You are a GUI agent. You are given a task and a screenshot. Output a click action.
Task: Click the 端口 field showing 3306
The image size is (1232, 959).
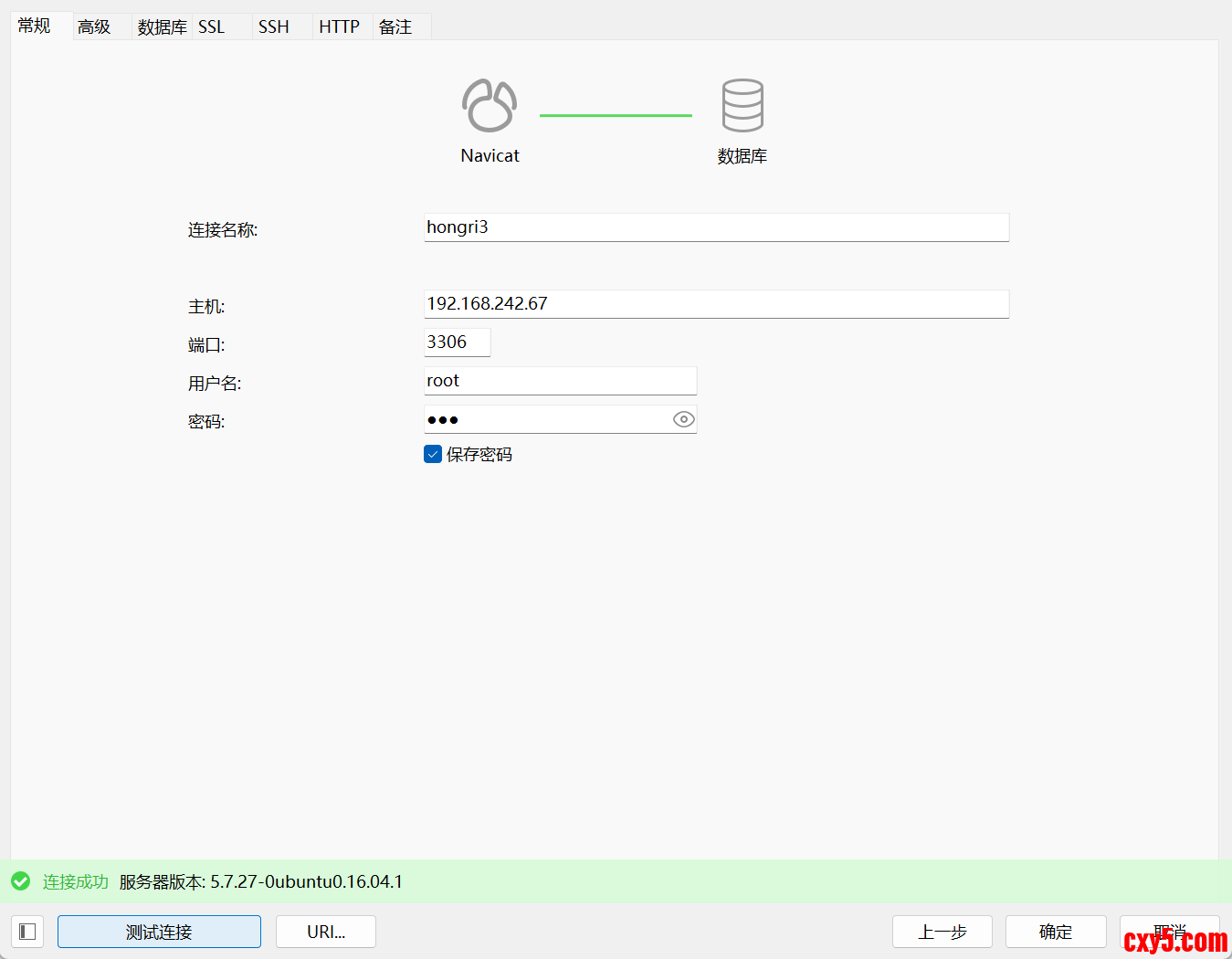(x=457, y=342)
